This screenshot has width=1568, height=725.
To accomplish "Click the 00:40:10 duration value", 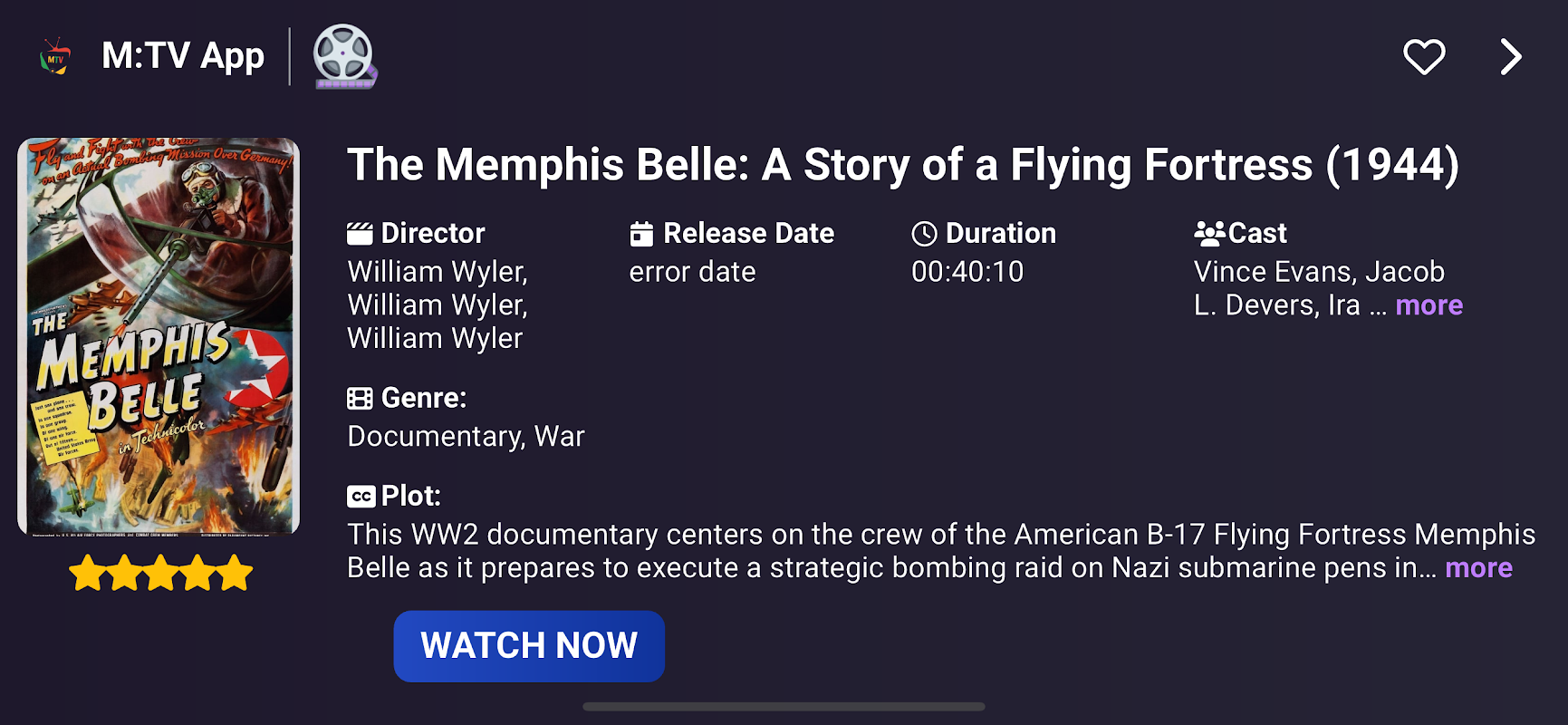I will 967,272.
